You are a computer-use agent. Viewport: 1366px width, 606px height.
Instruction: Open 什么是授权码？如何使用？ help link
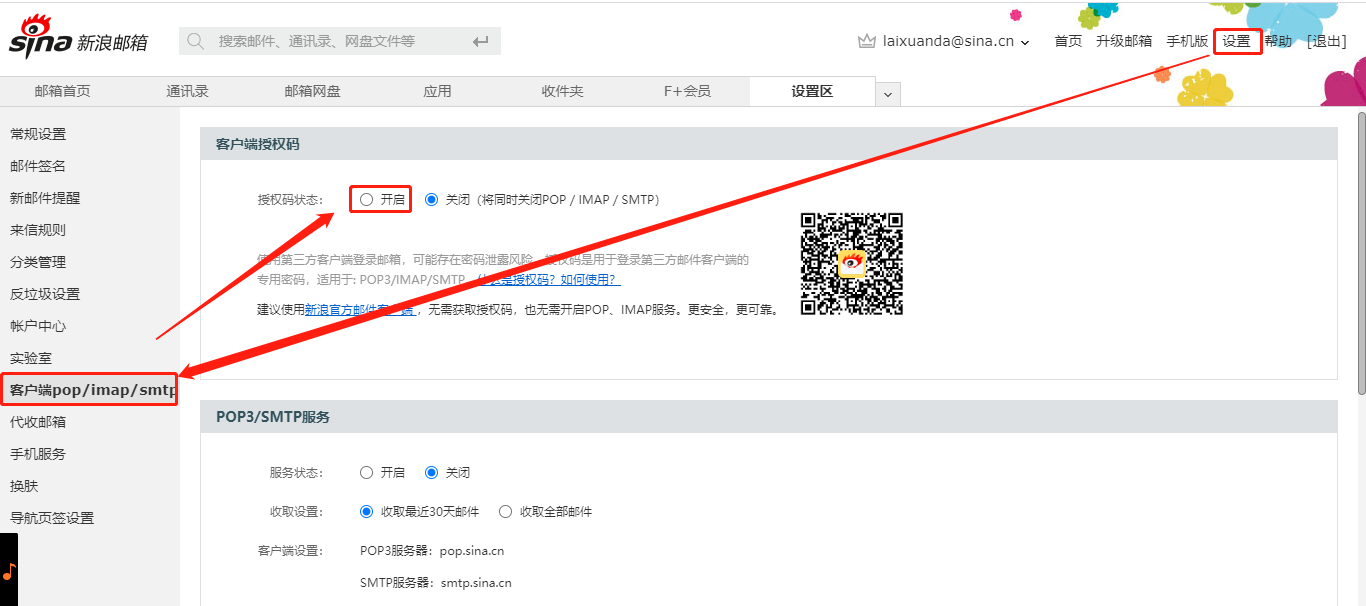click(548, 279)
